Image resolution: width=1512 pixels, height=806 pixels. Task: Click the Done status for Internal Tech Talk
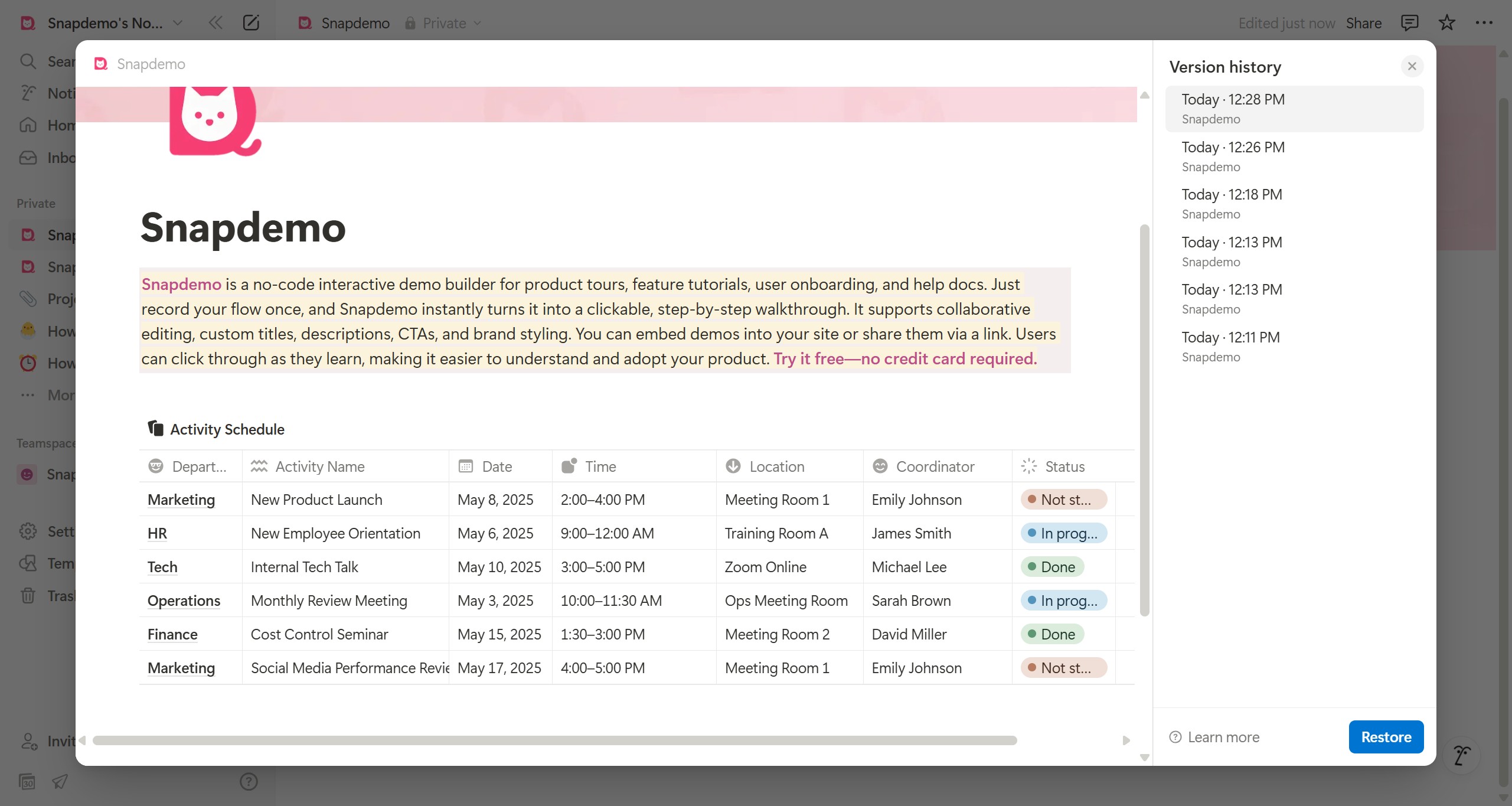click(1052, 567)
